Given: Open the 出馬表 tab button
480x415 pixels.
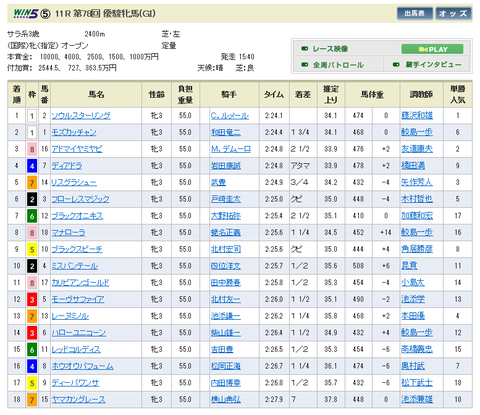Looking at the screenshot, I should tap(415, 14).
